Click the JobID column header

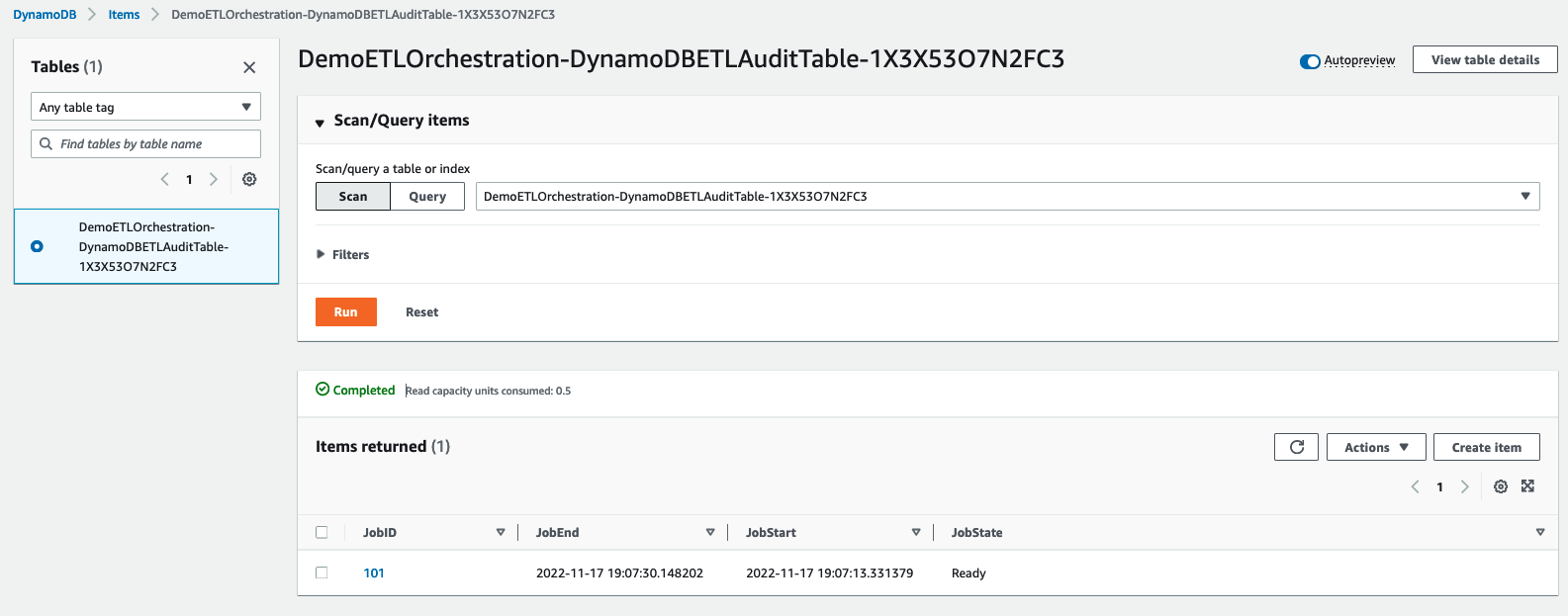(x=380, y=532)
